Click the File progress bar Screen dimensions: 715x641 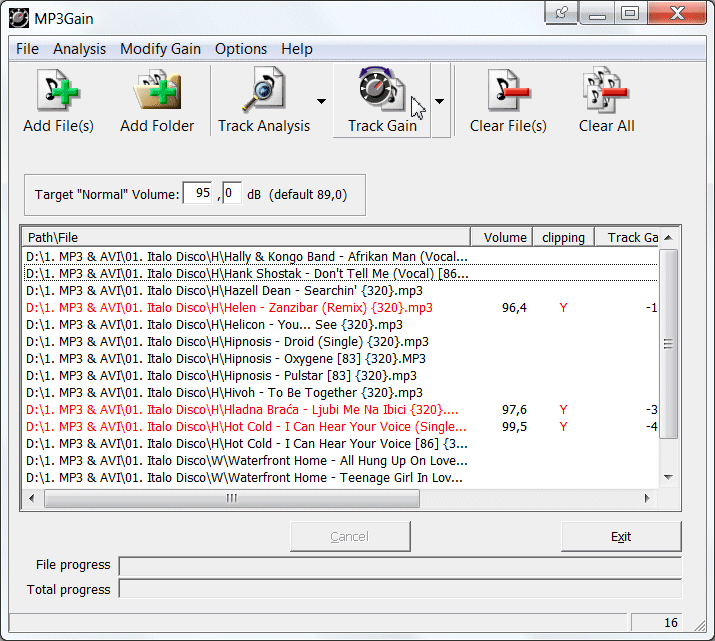click(400, 566)
